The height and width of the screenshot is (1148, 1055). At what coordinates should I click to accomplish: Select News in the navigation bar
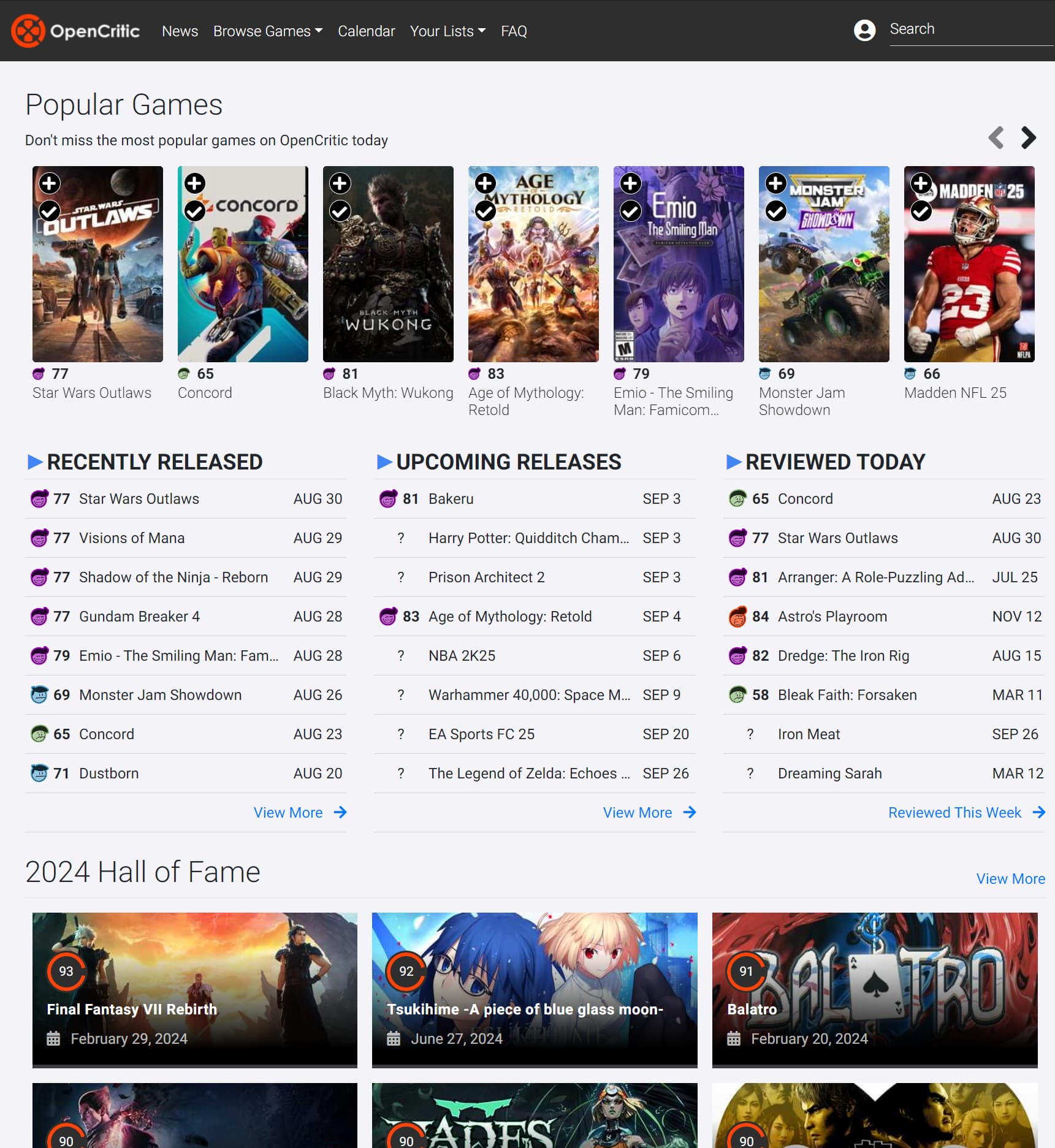point(180,31)
